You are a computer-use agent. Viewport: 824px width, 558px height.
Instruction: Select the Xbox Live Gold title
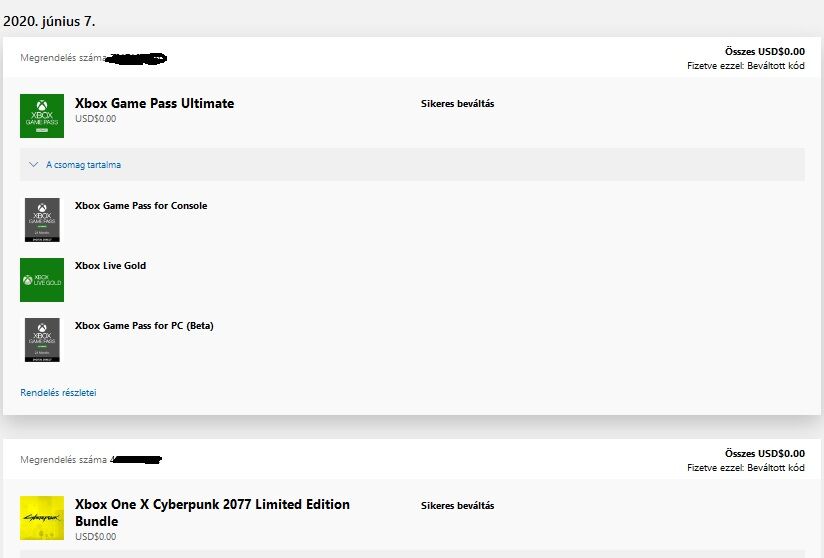(110, 266)
